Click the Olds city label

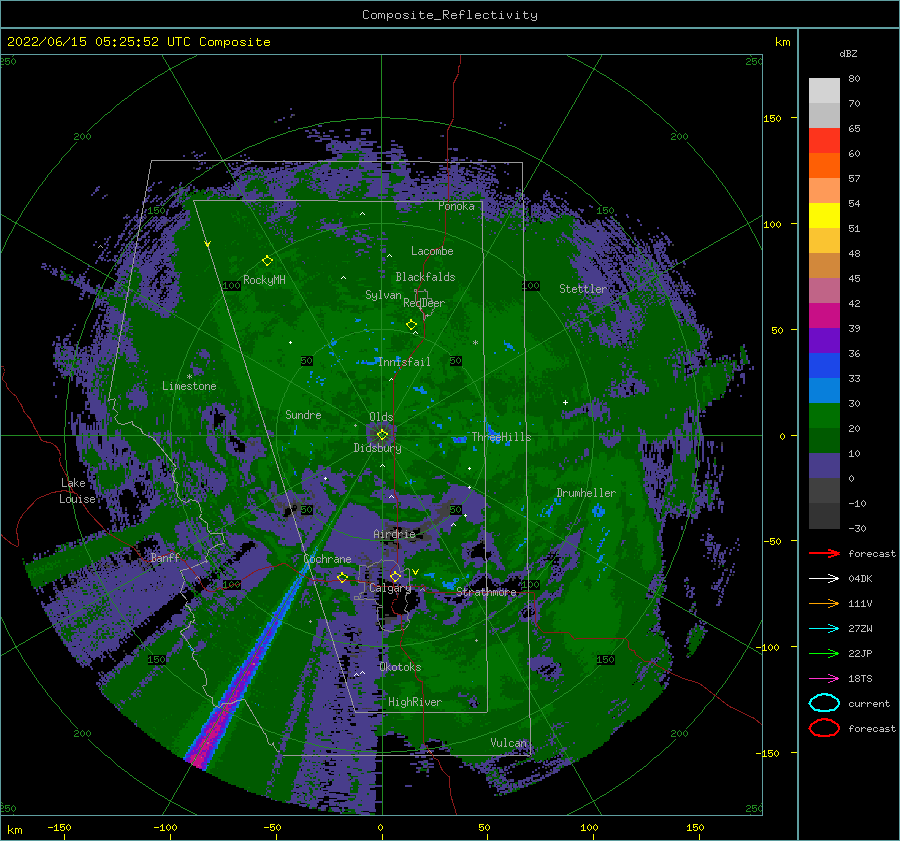pos(381,417)
